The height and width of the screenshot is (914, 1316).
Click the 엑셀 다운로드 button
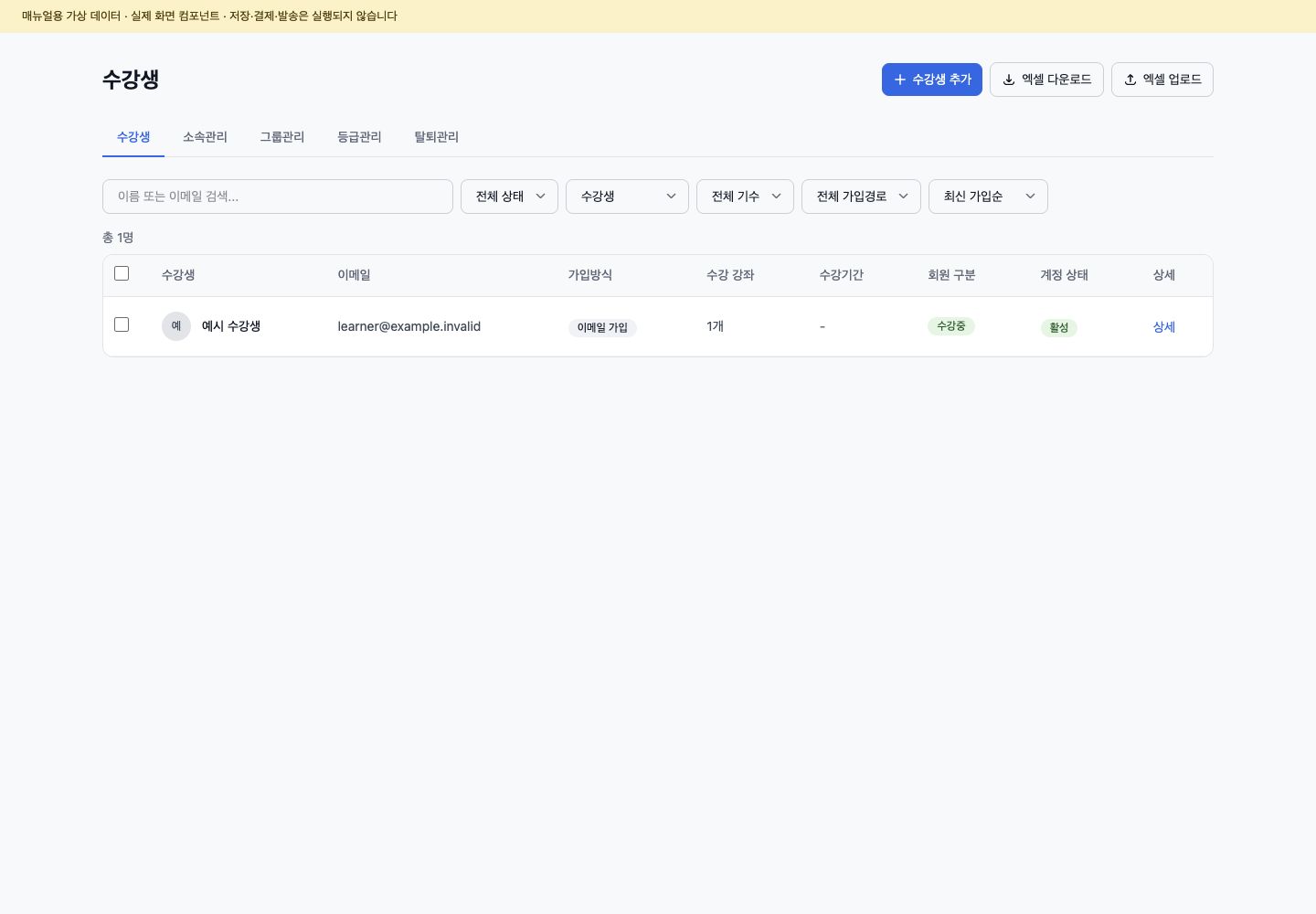coord(1046,80)
